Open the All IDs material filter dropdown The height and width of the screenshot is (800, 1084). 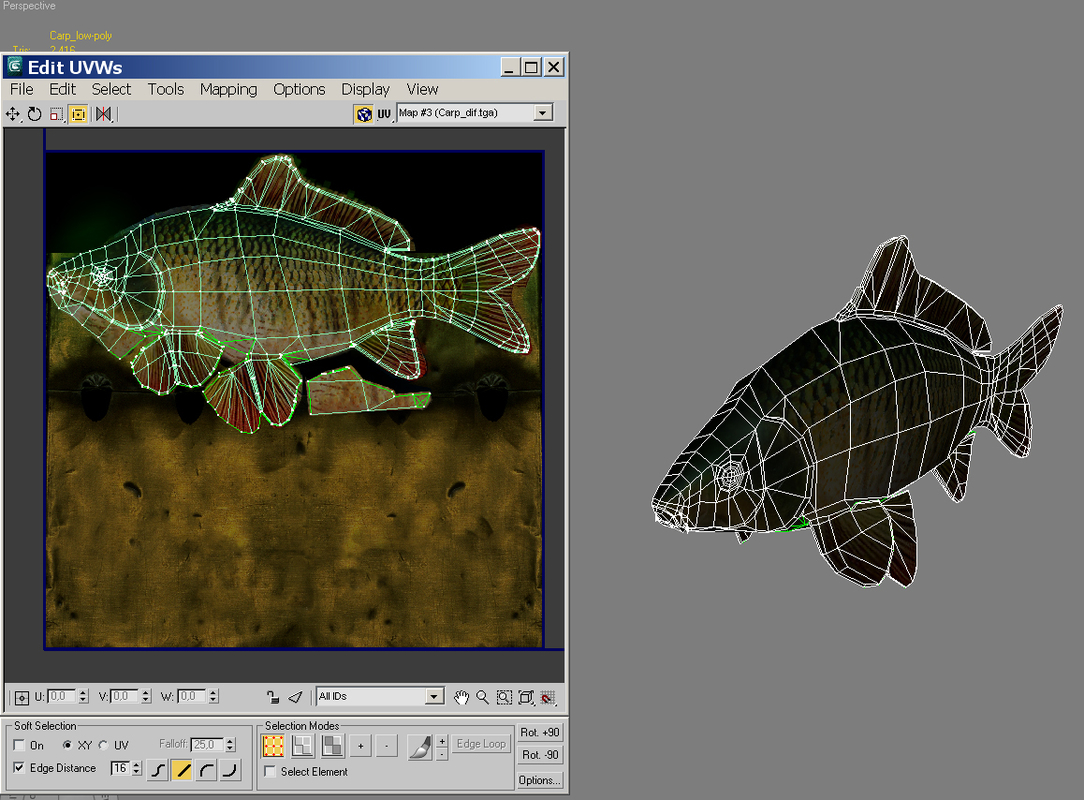click(x=435, y=696)
